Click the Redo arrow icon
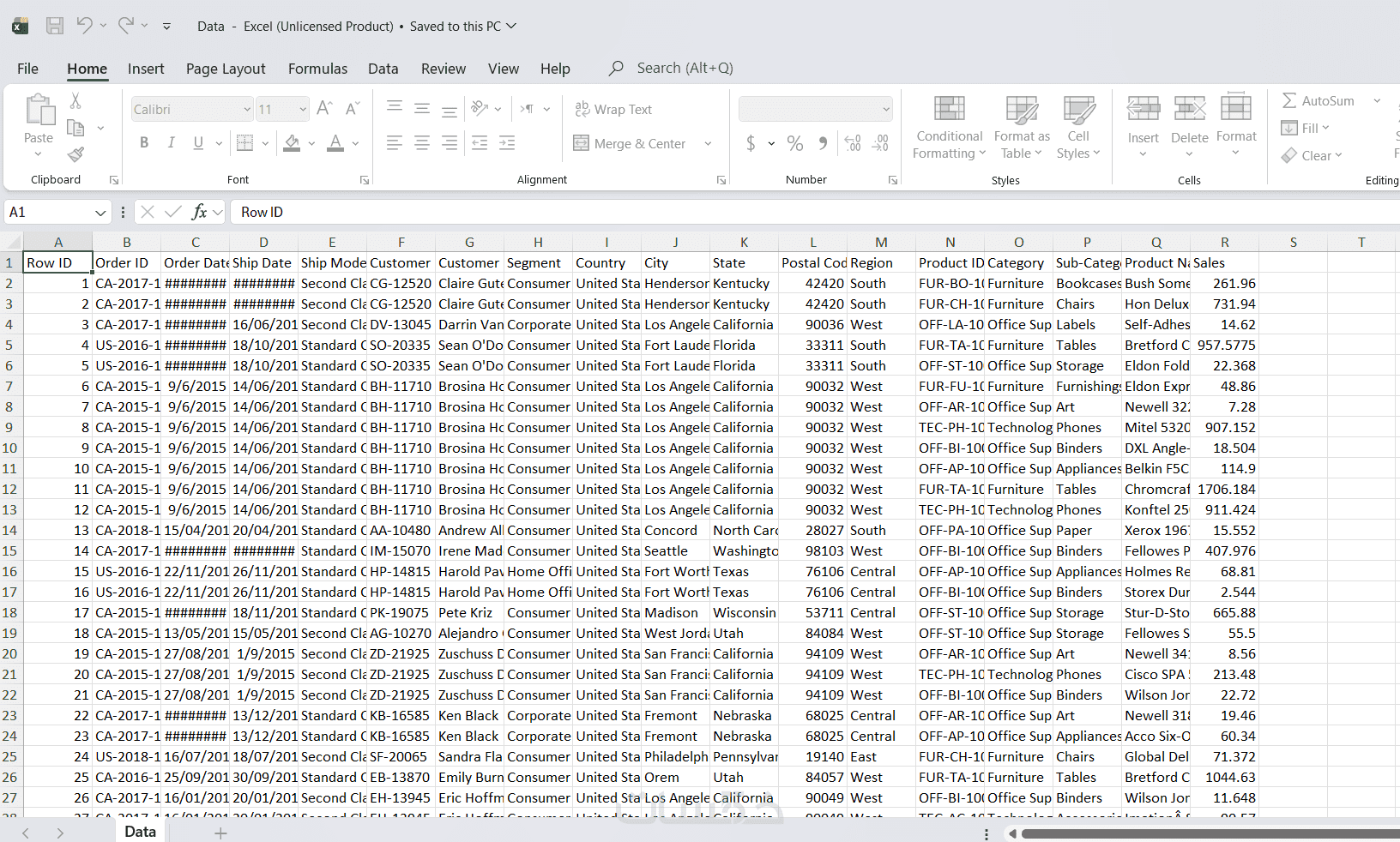1400x842 pixels. pos(126,26)
